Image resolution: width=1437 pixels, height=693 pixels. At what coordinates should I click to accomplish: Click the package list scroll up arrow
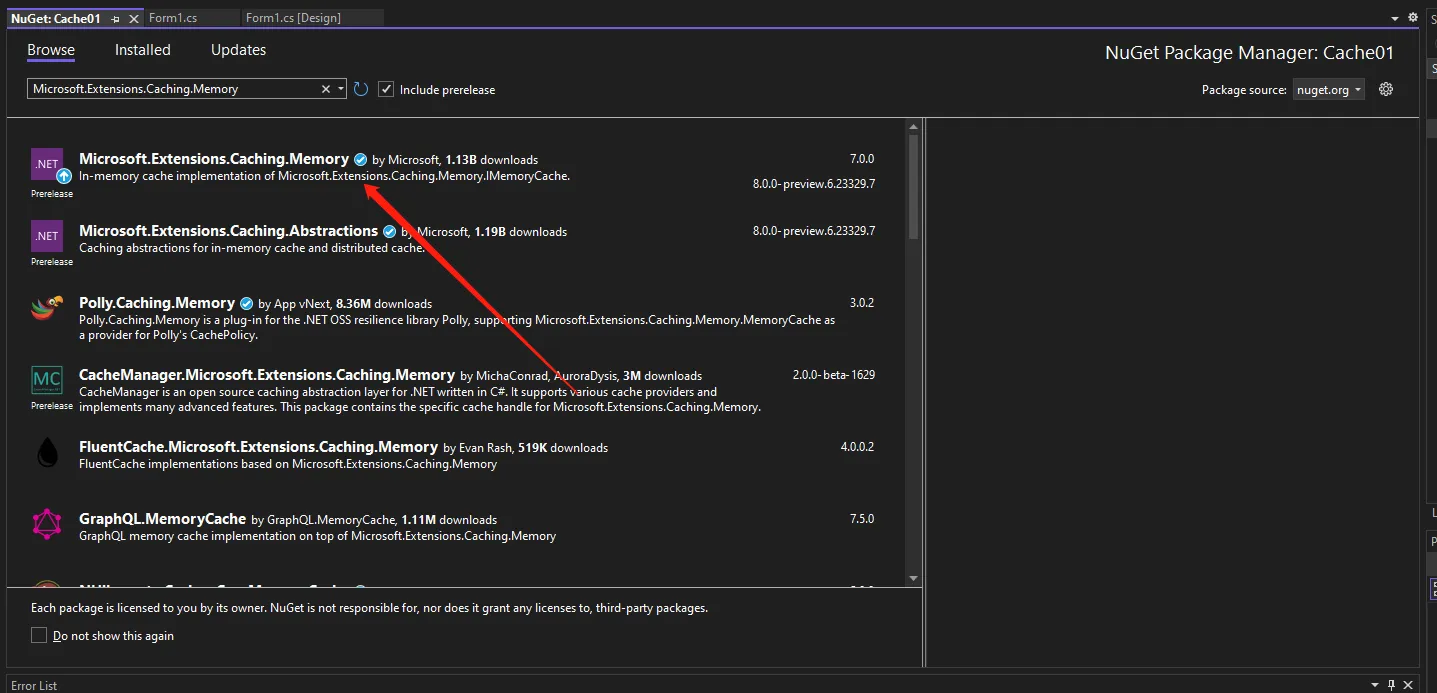[x=913, y=126]
